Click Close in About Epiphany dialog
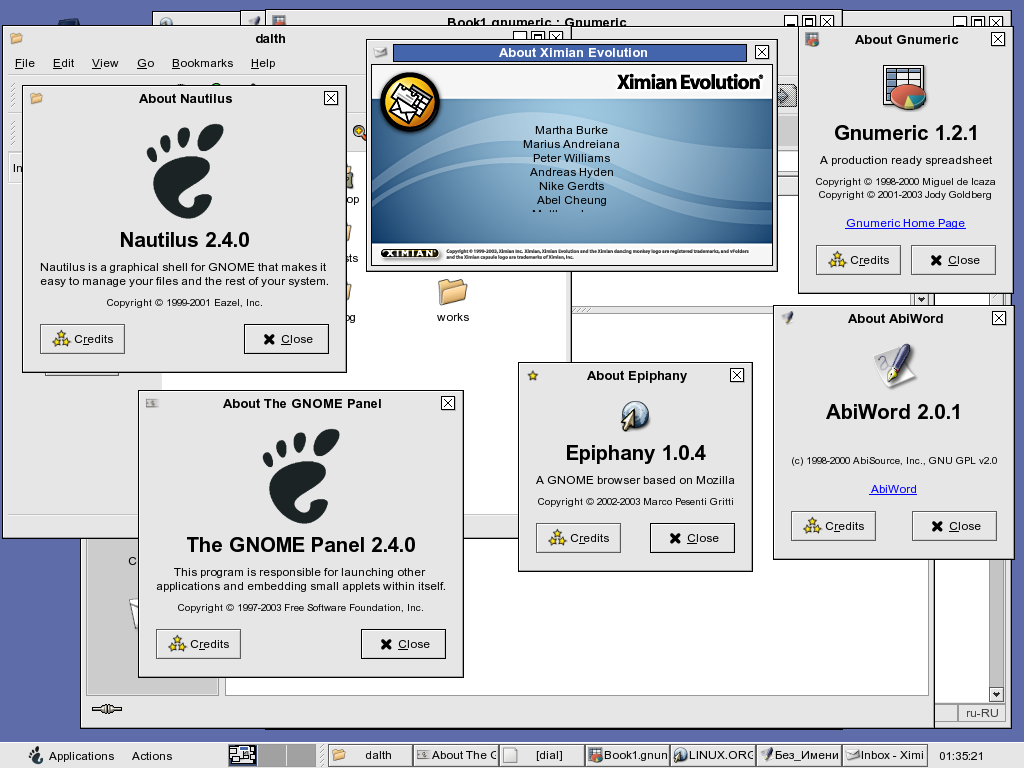Image resolution: width=1024 pixels, height=768 pixels. pyautogui.click(x=692, y=538)
